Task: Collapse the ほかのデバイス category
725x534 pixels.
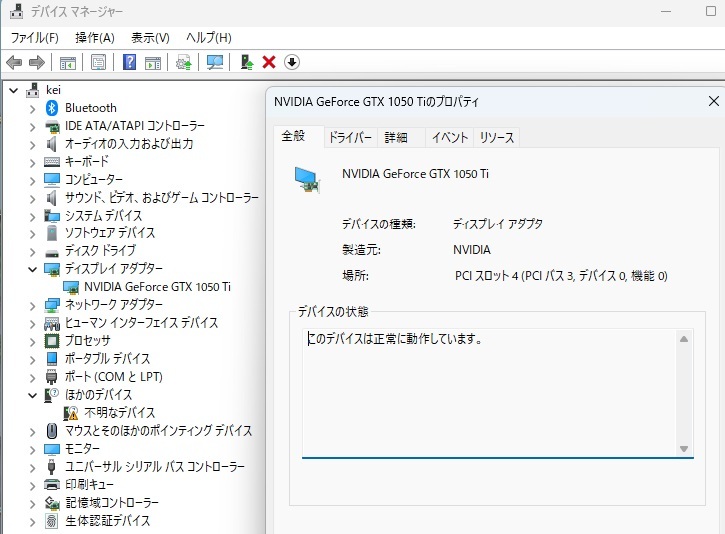Action: [32, 395]
